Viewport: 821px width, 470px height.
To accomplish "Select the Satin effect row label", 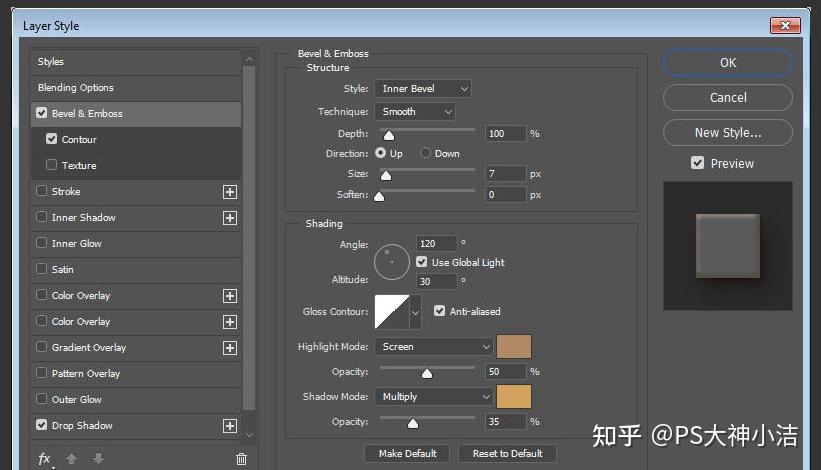I will (x=63, y=270).
